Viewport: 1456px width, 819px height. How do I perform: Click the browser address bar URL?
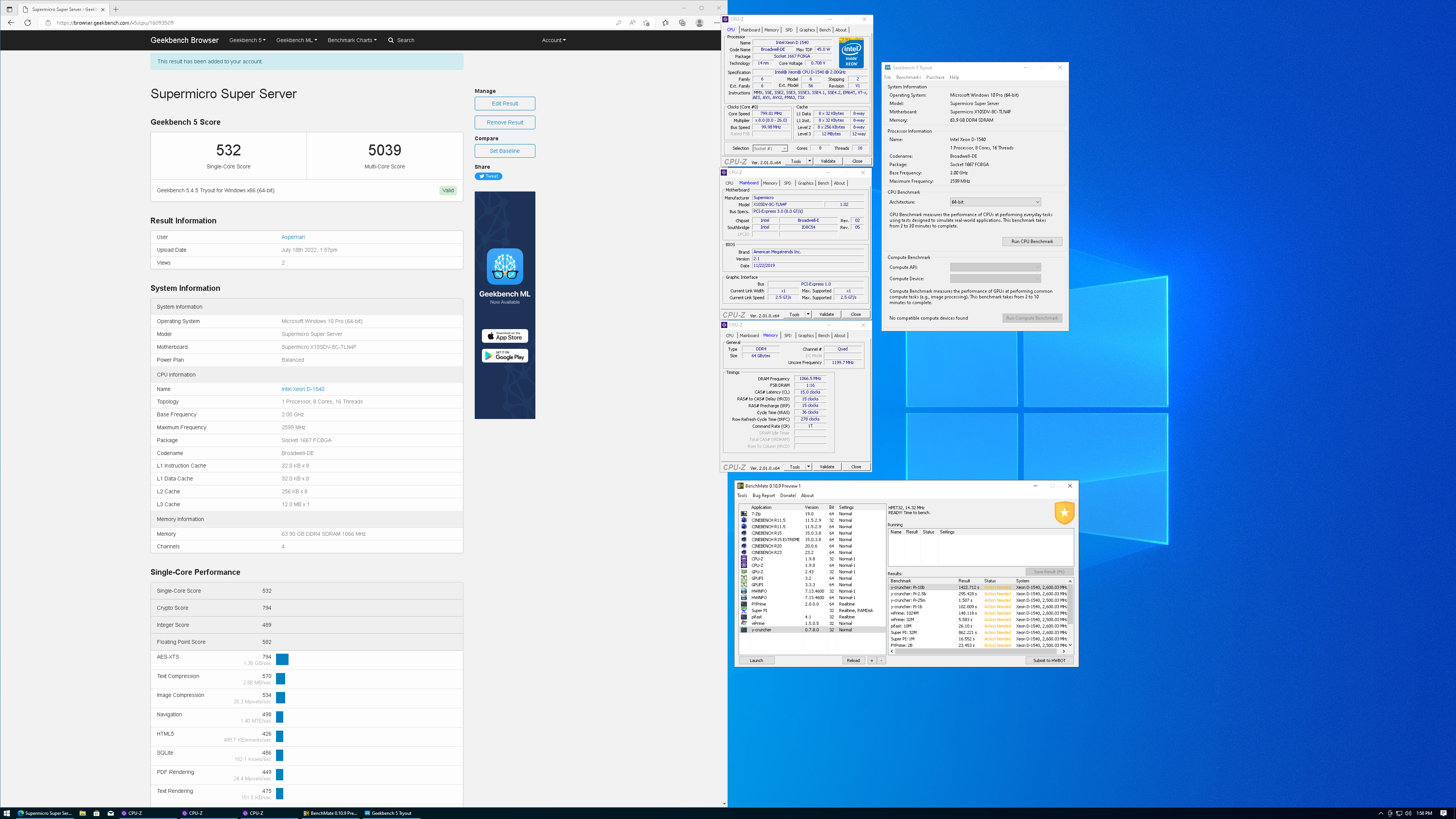[115, 23]
